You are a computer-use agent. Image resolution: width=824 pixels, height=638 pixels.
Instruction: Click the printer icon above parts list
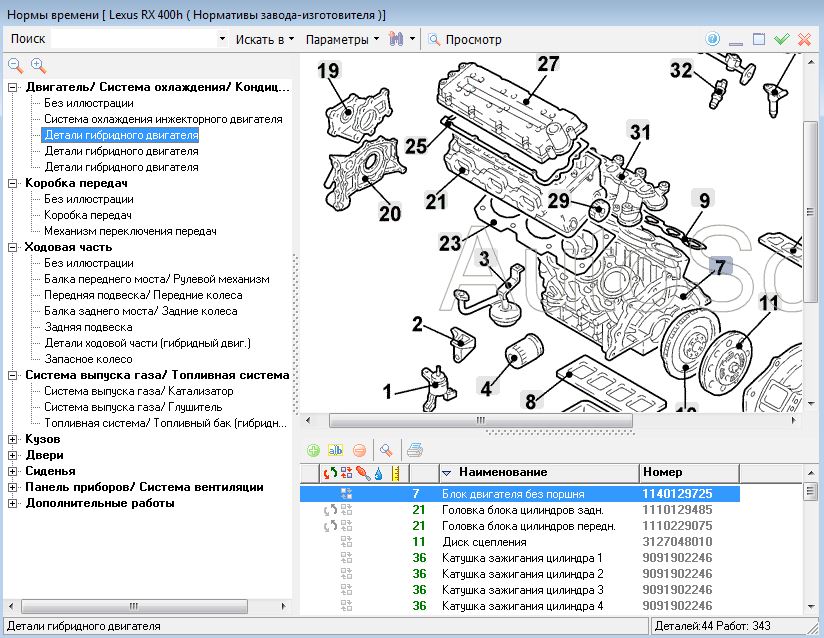415,450
